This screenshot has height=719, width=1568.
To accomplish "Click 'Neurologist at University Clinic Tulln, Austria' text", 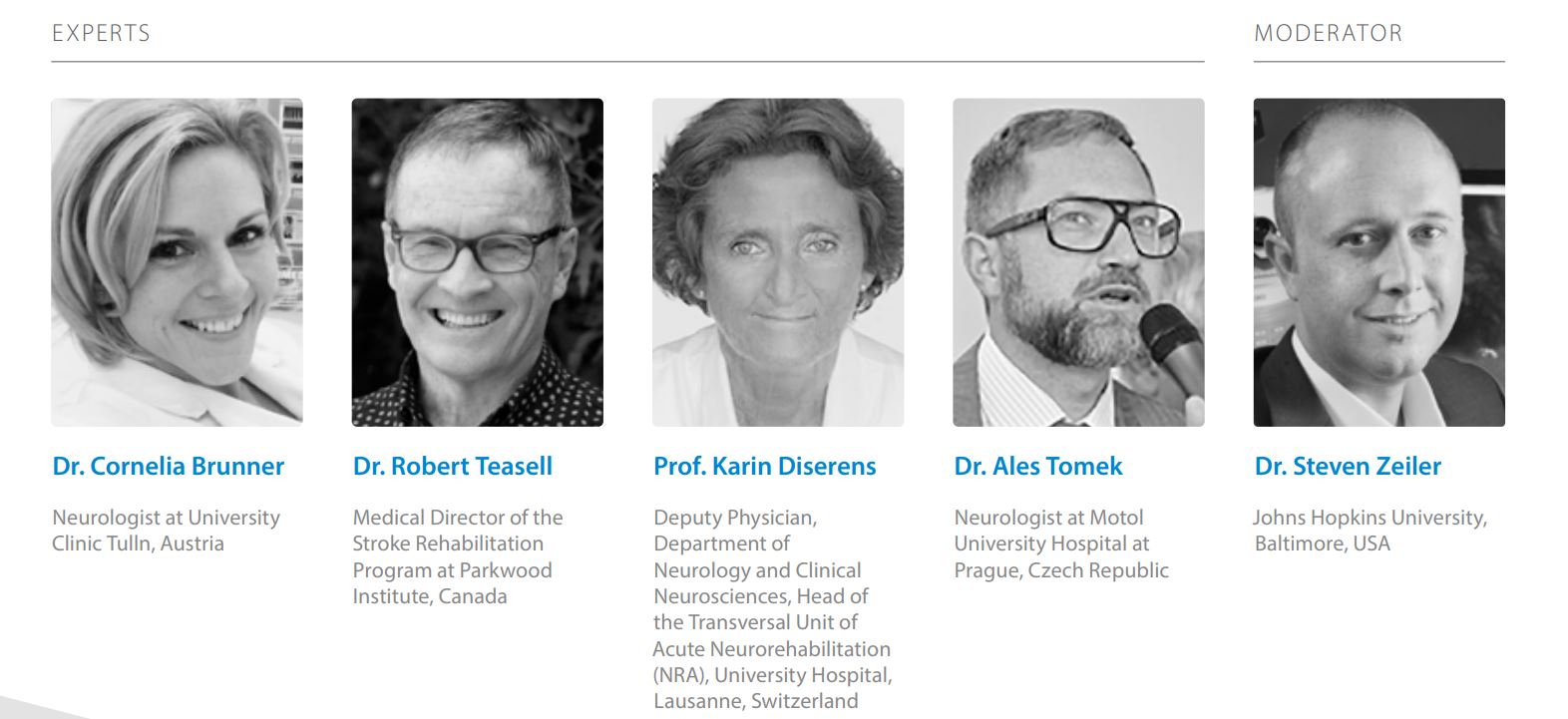I will tap(167, 531).
